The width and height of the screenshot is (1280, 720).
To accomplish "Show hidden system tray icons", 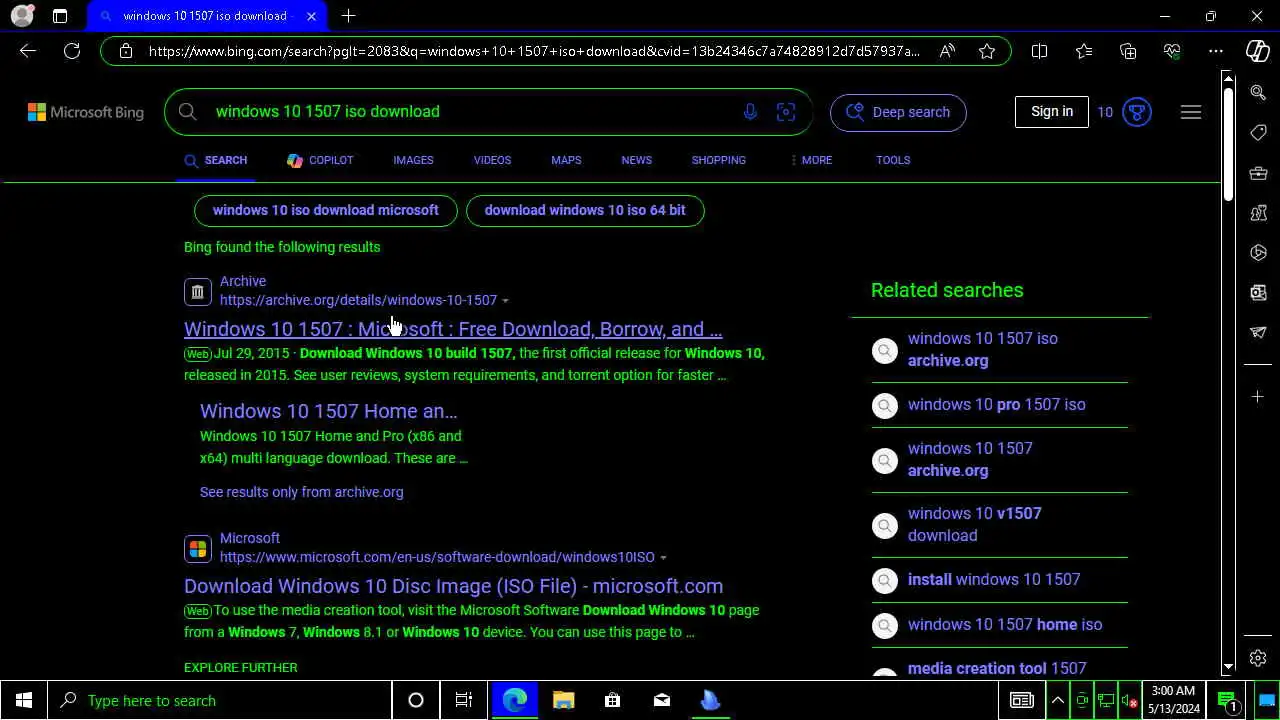I will pos(1057,700).
